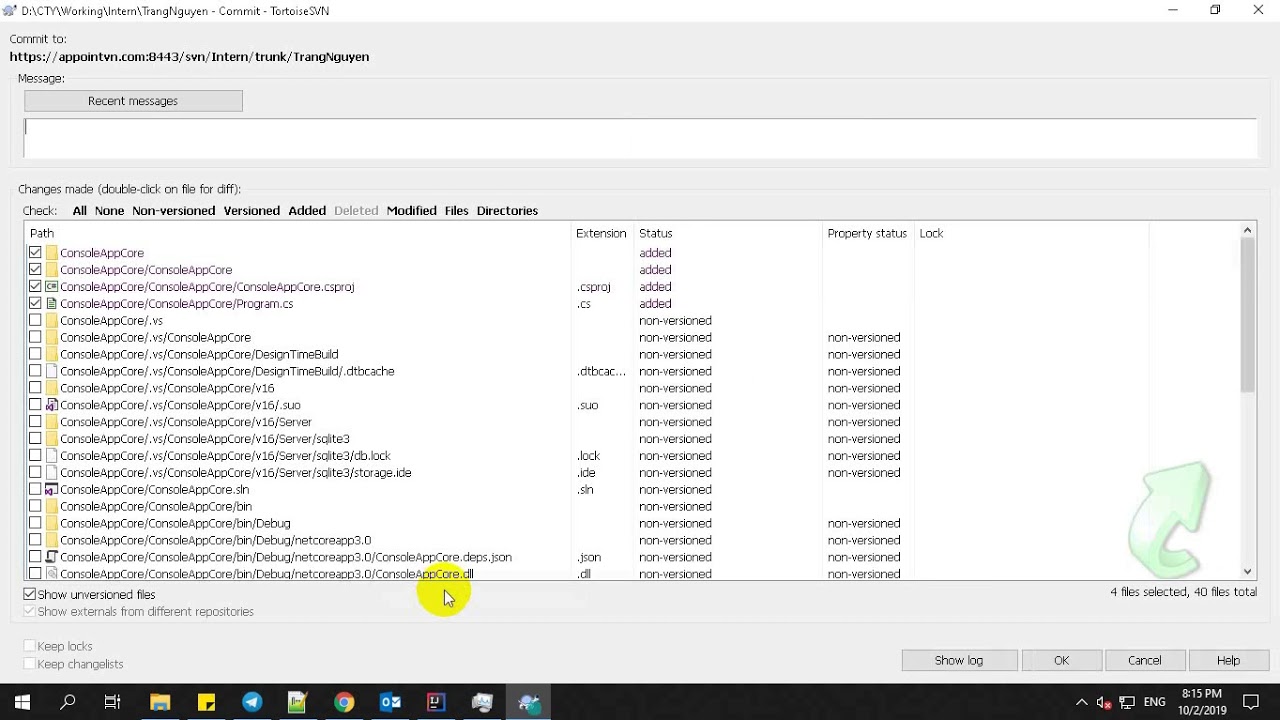Click the bin/Debug folder icon

(52, 524)
